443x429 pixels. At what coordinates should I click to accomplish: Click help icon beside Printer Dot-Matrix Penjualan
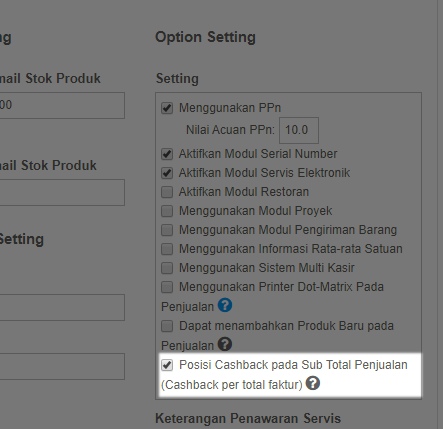coord(225,305)
